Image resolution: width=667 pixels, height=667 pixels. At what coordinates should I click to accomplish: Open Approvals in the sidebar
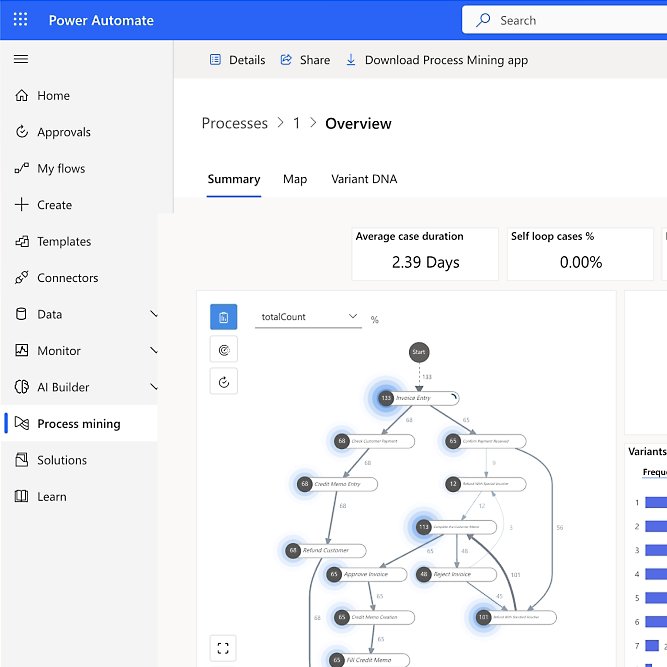pos(53,132)
